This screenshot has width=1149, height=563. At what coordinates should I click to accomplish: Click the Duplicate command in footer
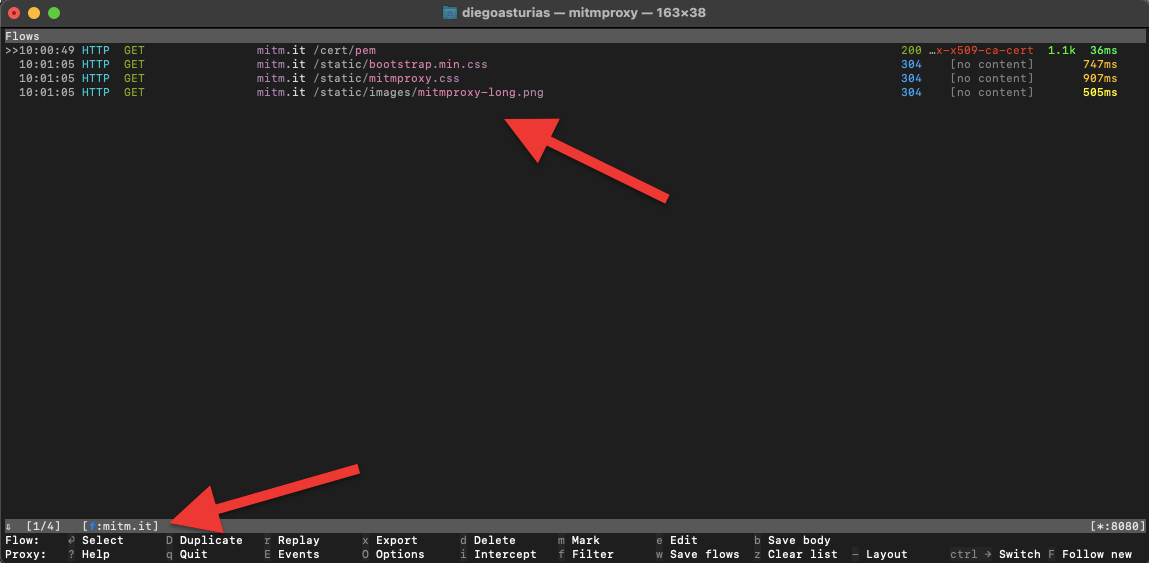coord(210,540)
